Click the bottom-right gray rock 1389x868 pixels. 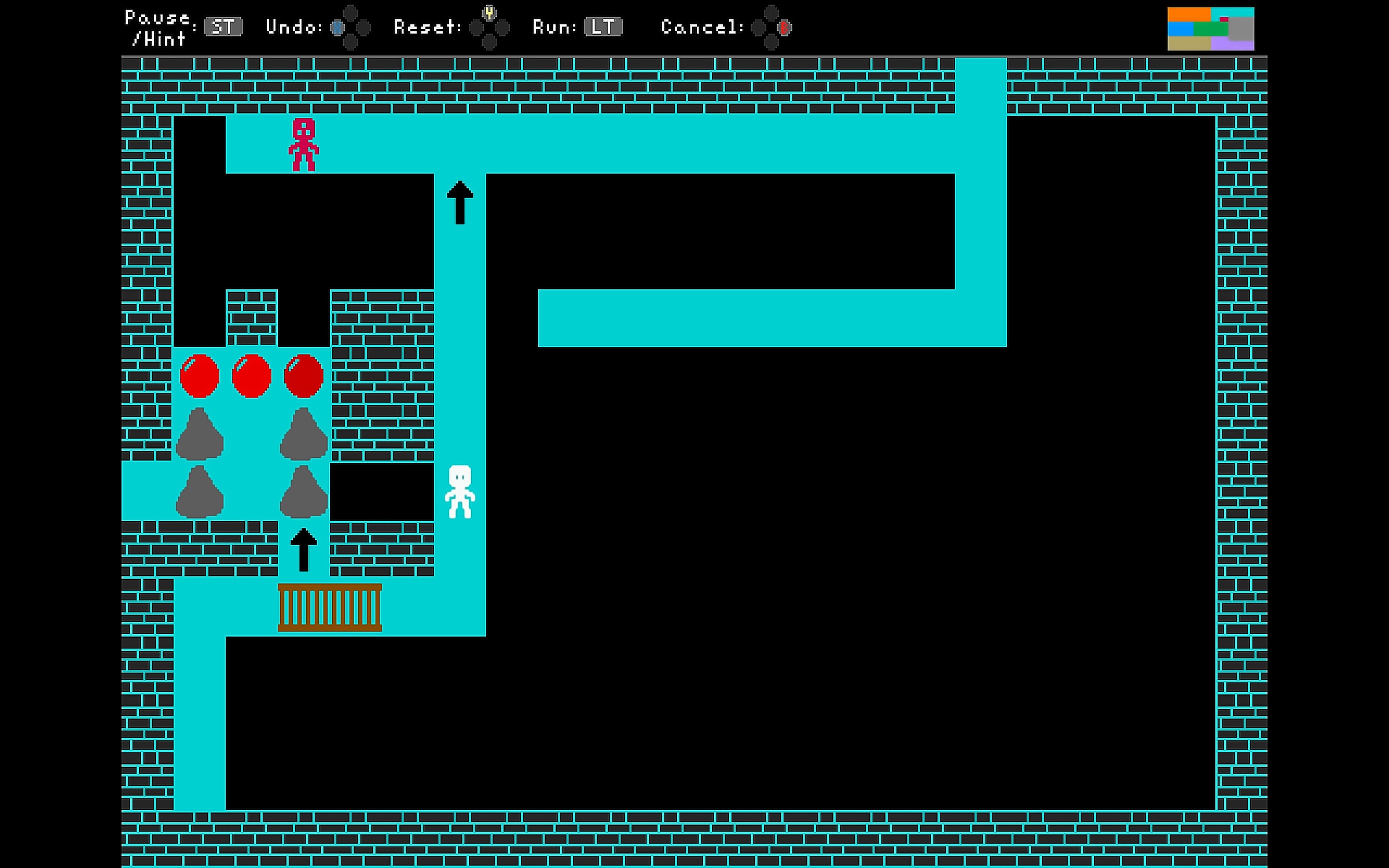click(304, 492)
